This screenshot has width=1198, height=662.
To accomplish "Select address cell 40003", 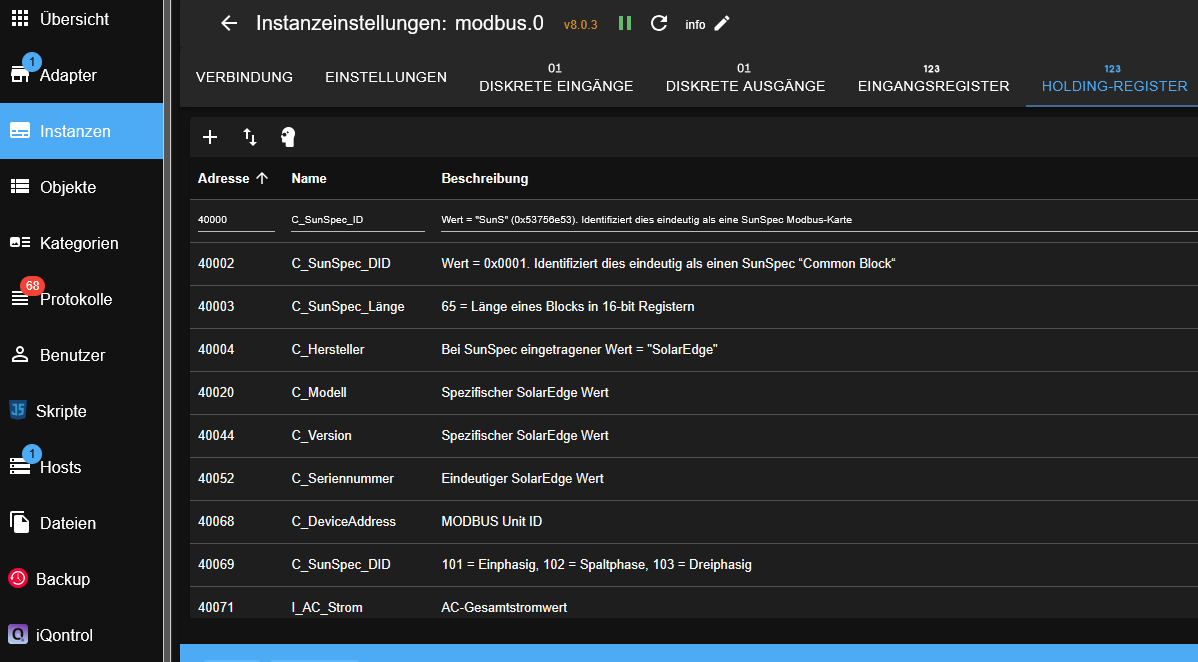I will pos(216,307).
